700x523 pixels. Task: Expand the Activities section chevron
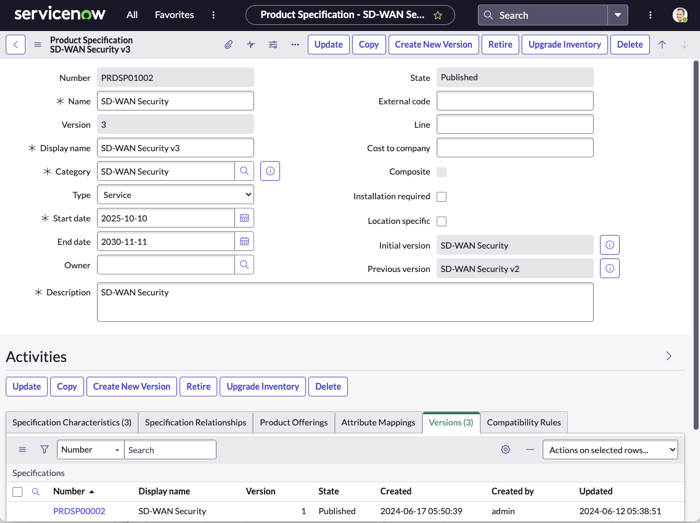[x=669, y=356]
